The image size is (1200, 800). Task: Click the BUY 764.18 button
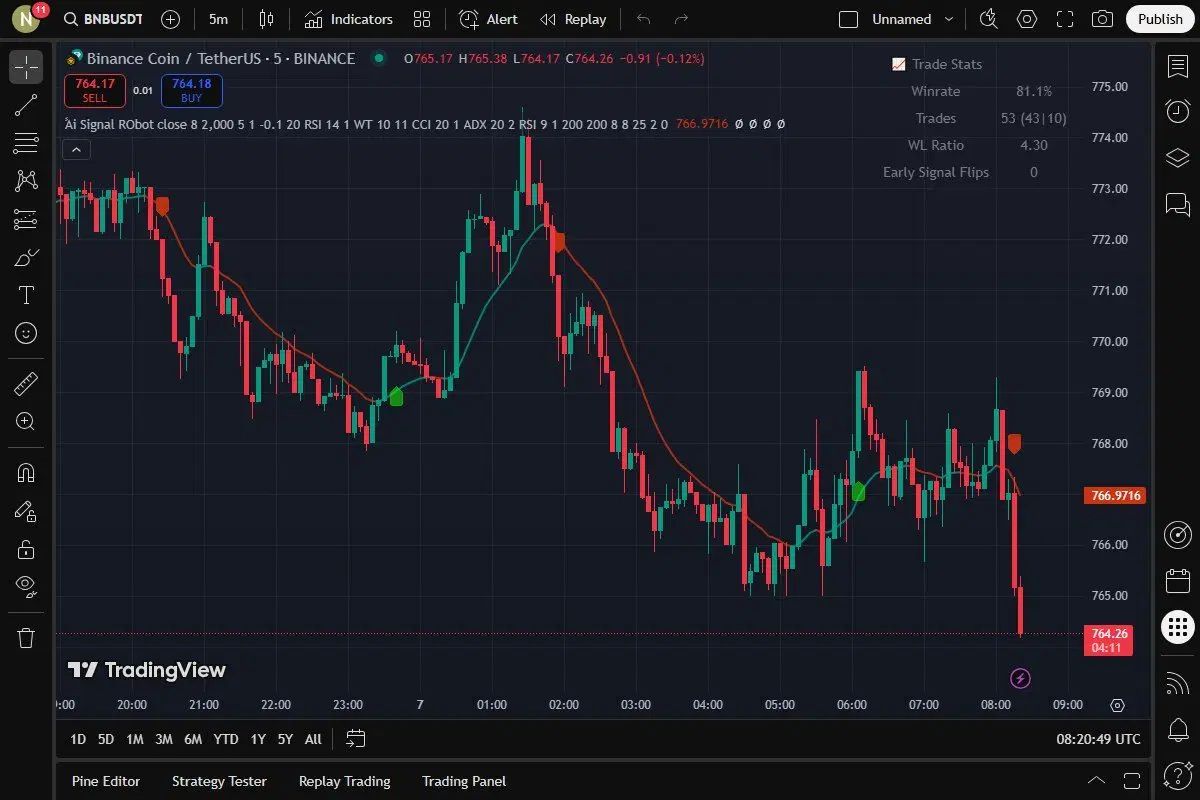[191, 91]
